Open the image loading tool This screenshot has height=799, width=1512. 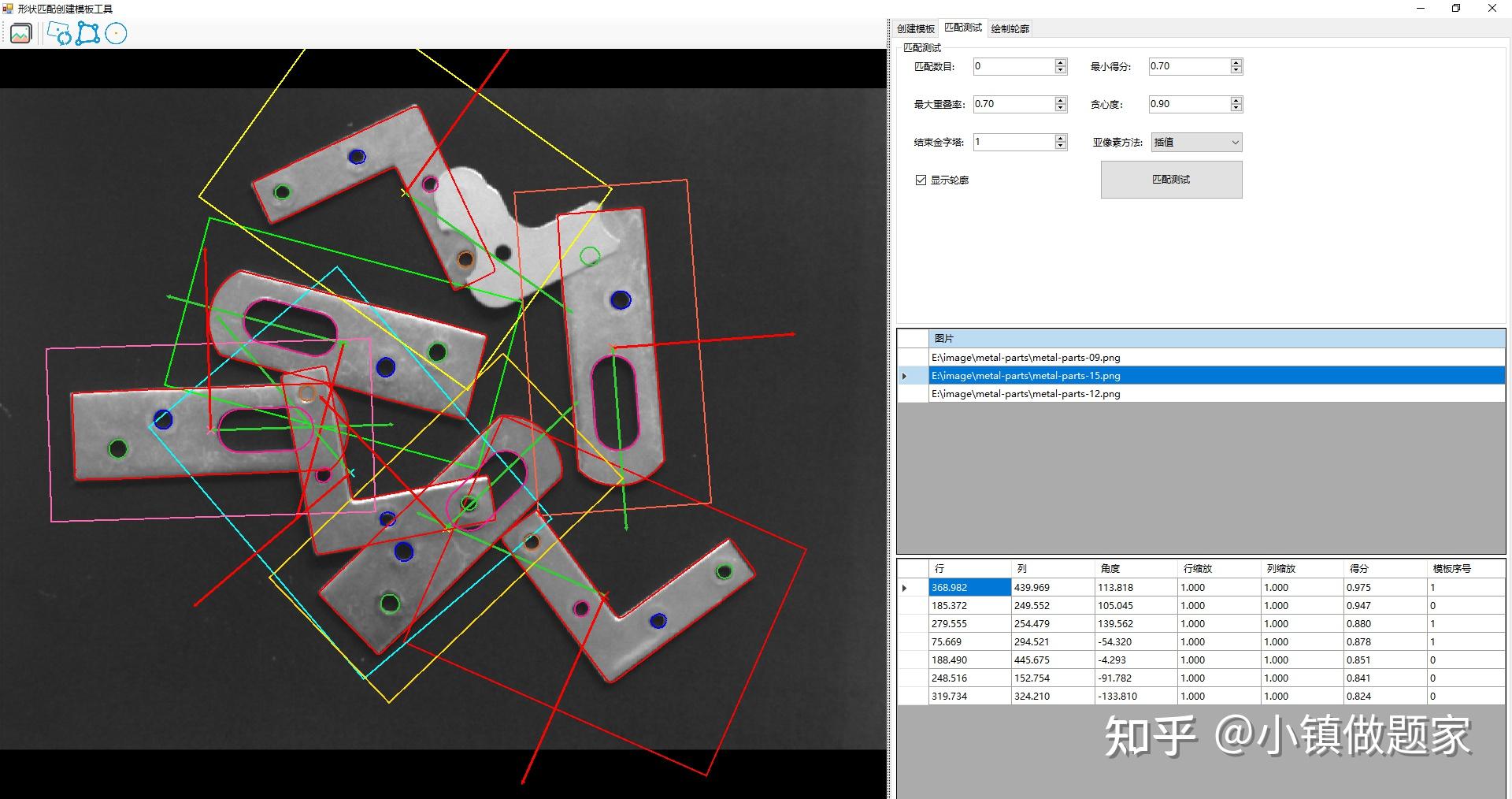(x=20, y=33)
